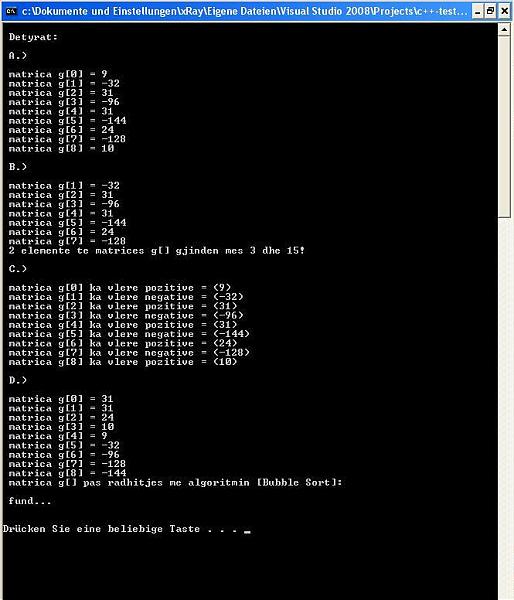Open the console system menu icon
Screen dimensions: 514x600
tap(11, 11)
